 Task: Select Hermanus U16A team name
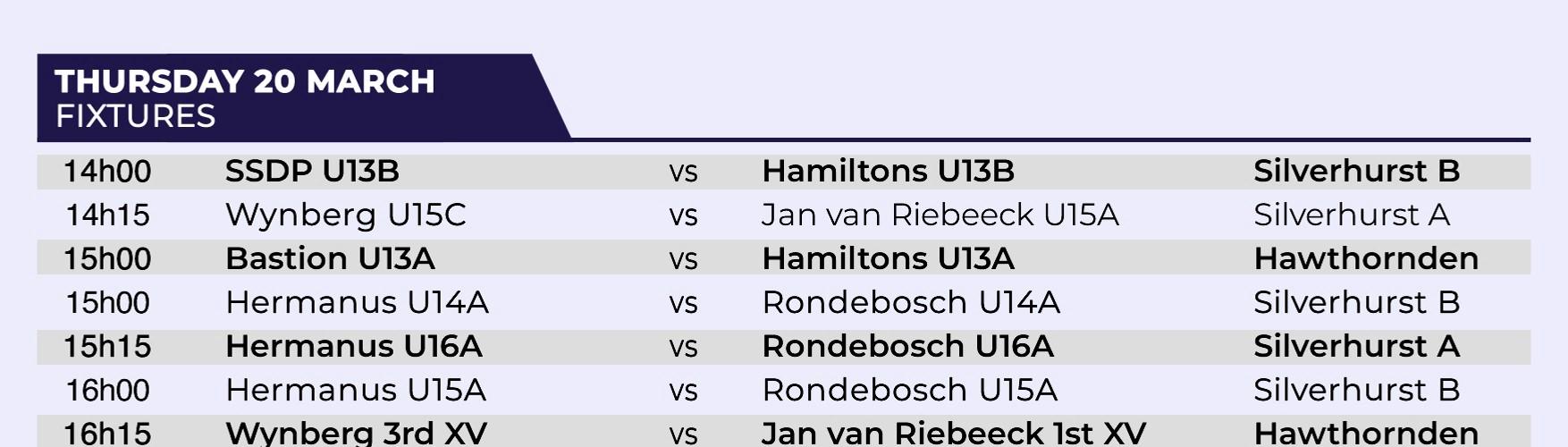(x=353, y=346)
